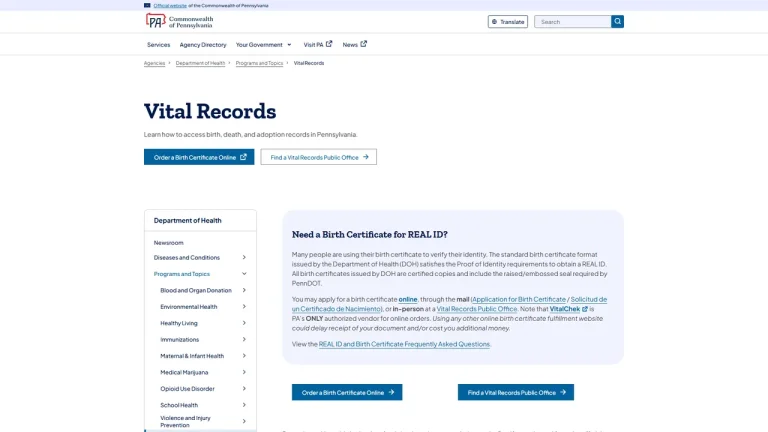The image size is (768, 432).
Task: Open Immunizations sidebar item
Action: click(180, 339)
